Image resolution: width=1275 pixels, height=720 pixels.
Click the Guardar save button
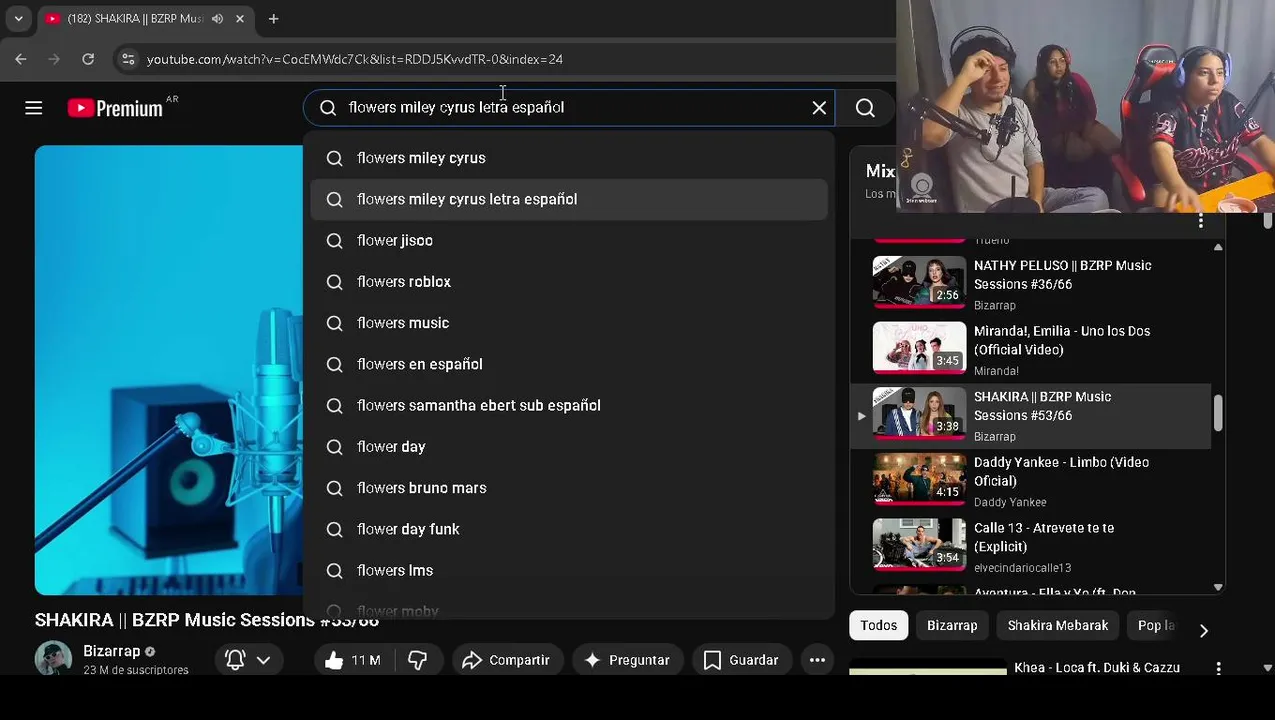click(x=741, y=660)
